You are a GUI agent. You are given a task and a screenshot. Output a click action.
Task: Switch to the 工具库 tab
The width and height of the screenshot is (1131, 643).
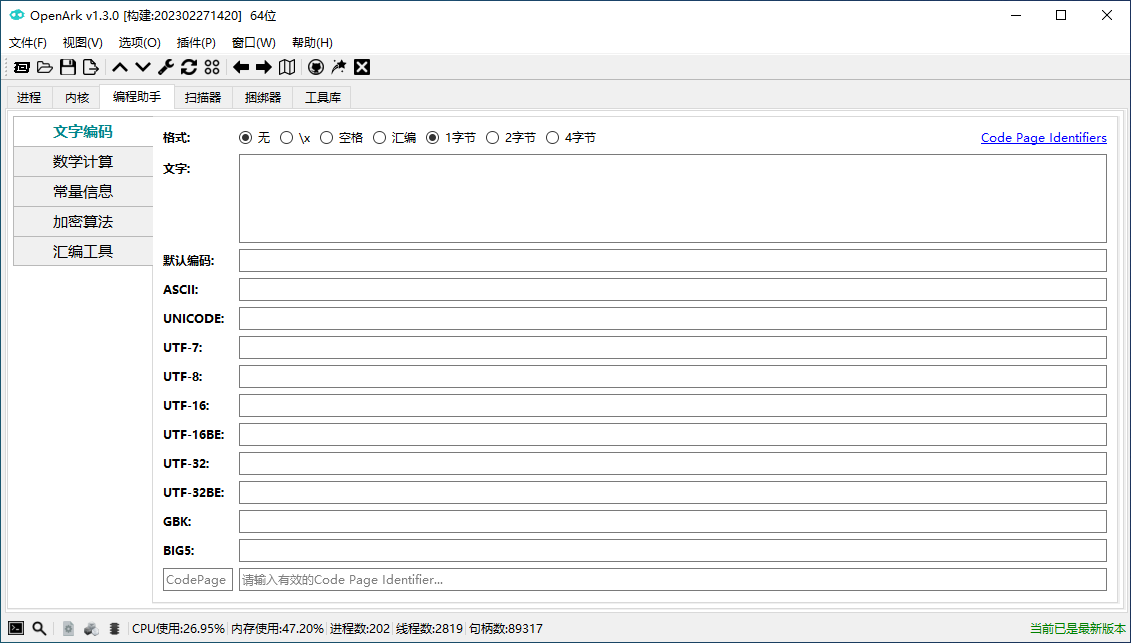coord(322,97)
